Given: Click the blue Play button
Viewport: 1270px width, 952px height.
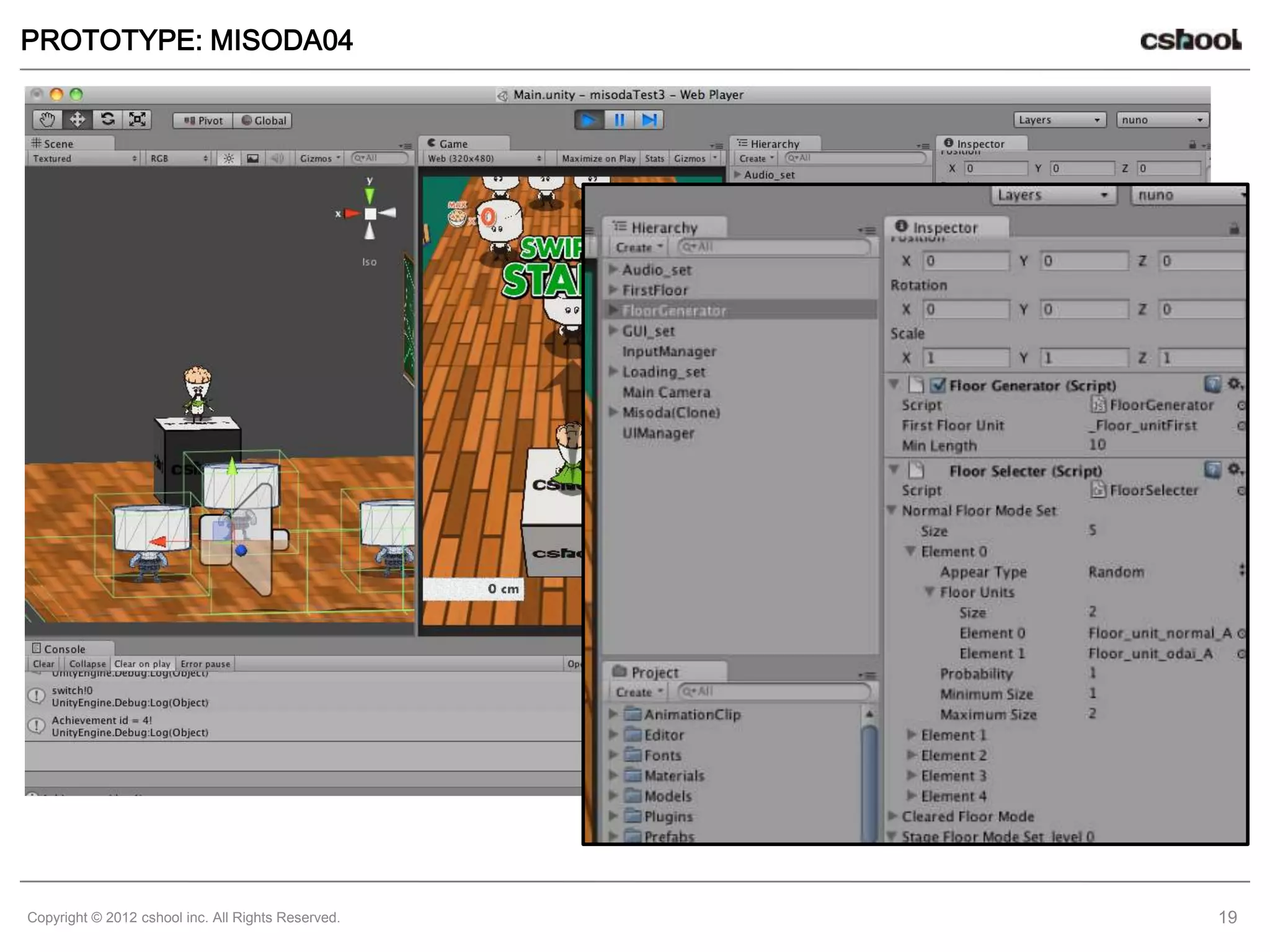Looking at the screenshot, I should click(588, 120).
